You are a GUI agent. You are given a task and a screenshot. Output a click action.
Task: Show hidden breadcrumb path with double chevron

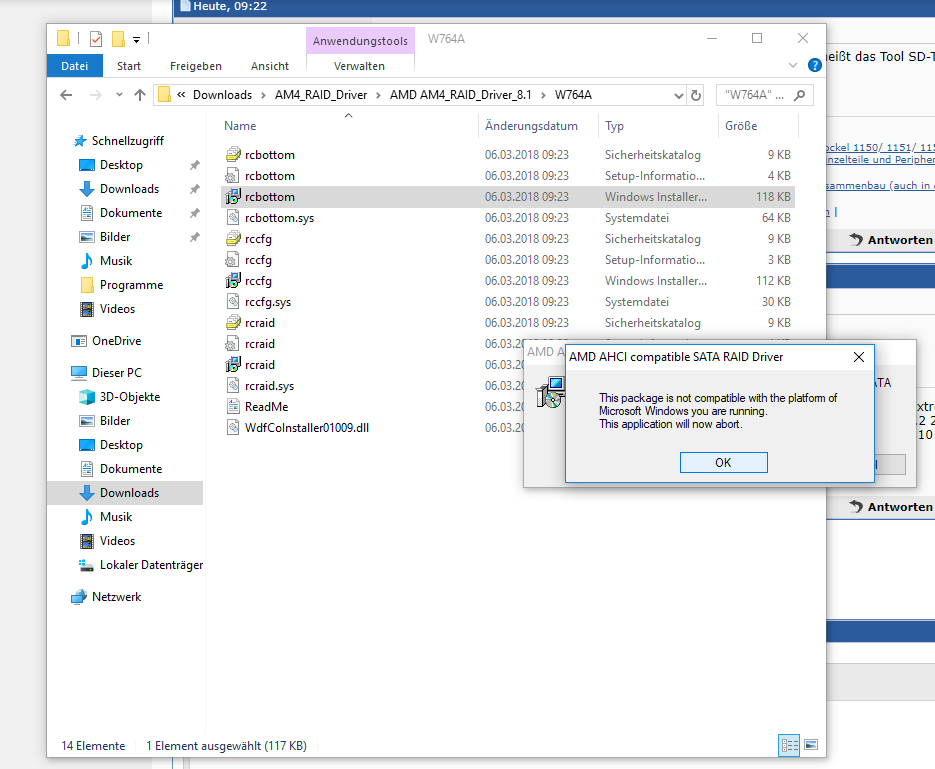coord(181,94)
